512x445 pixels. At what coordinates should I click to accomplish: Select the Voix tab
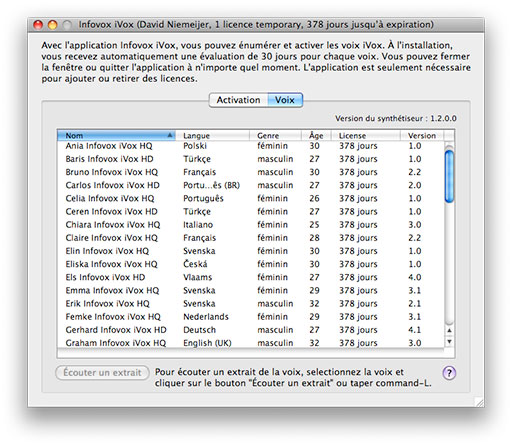(285, 100)
